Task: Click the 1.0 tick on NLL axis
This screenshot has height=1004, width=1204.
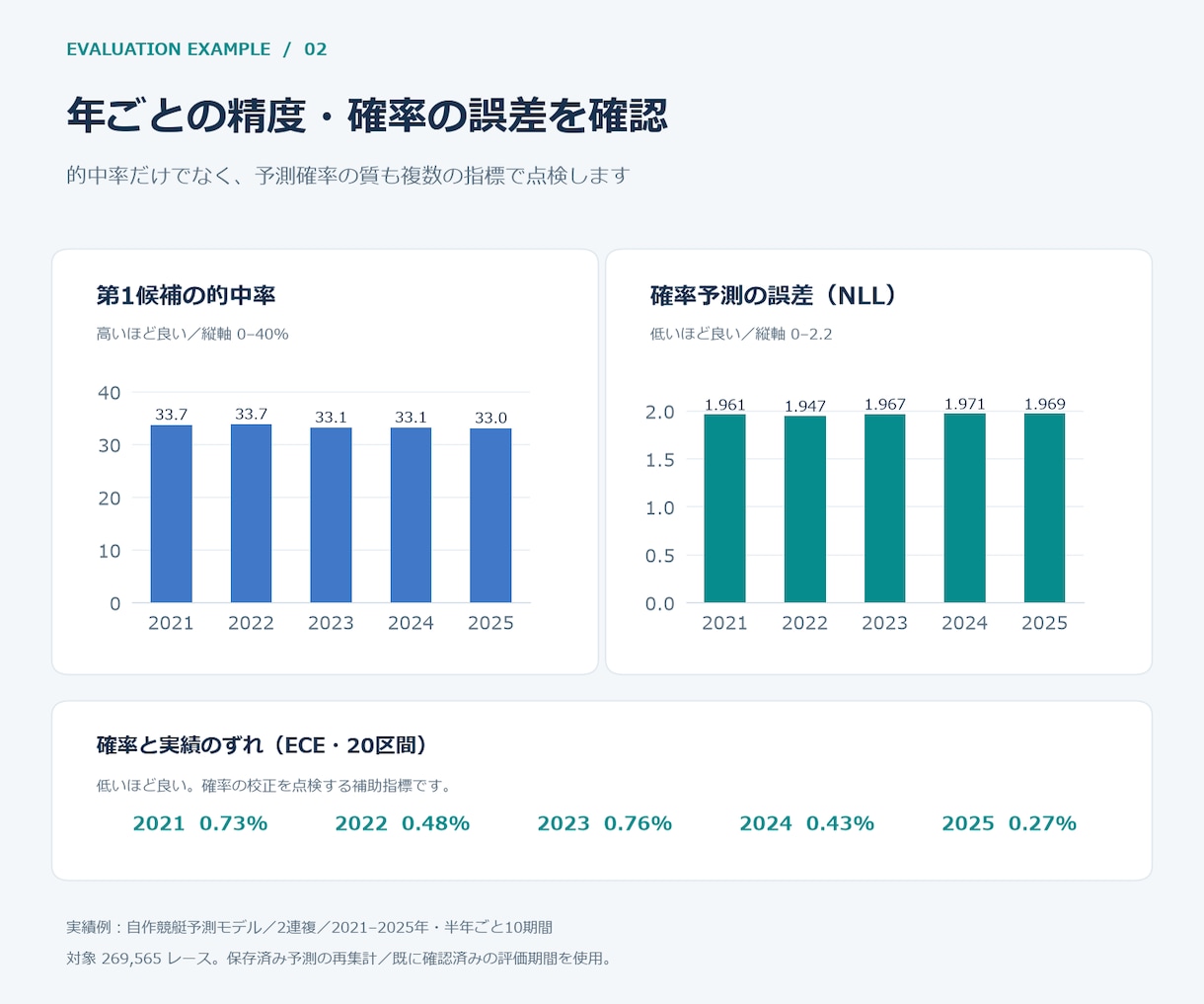Action: click(x=660, y=507)
